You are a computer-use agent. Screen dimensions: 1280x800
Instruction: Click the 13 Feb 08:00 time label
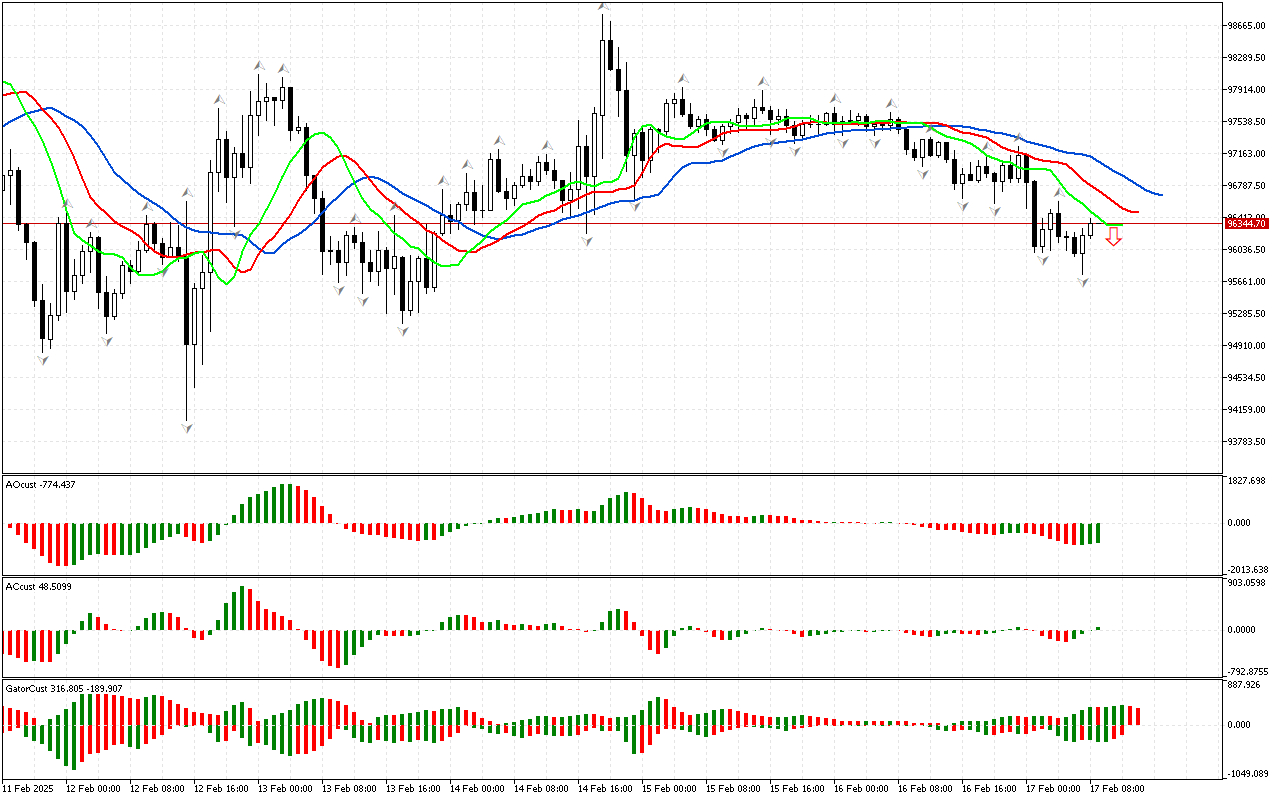tap(349, 789)
